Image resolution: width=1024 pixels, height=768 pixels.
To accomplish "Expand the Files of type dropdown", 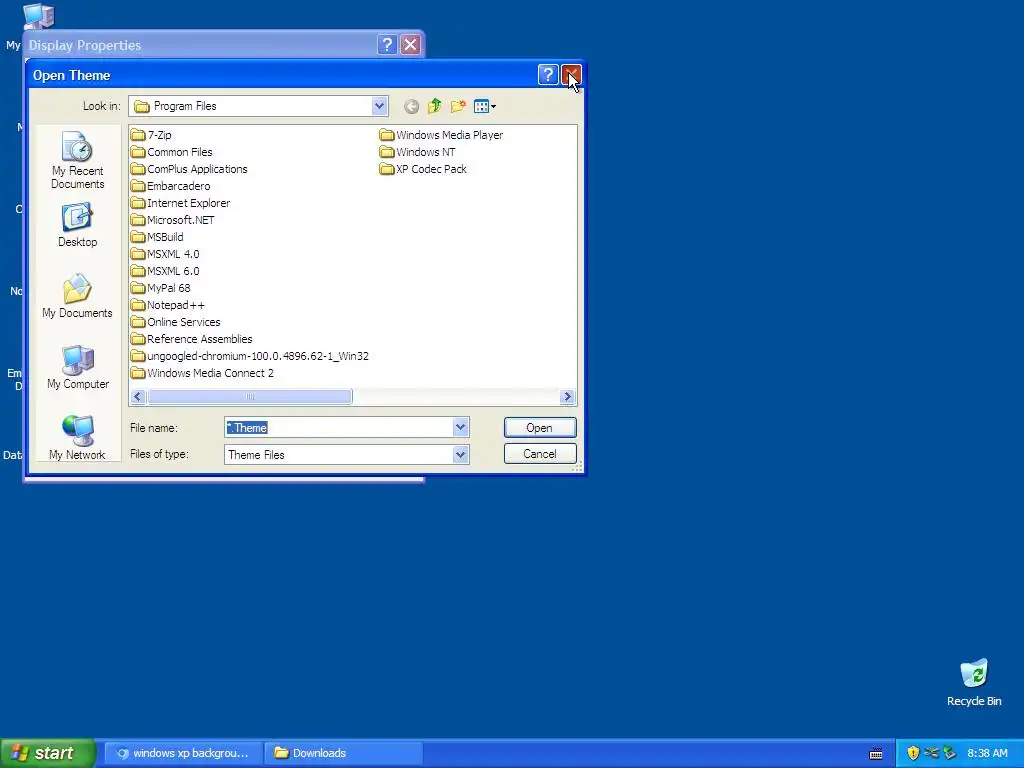I will 460,455.
